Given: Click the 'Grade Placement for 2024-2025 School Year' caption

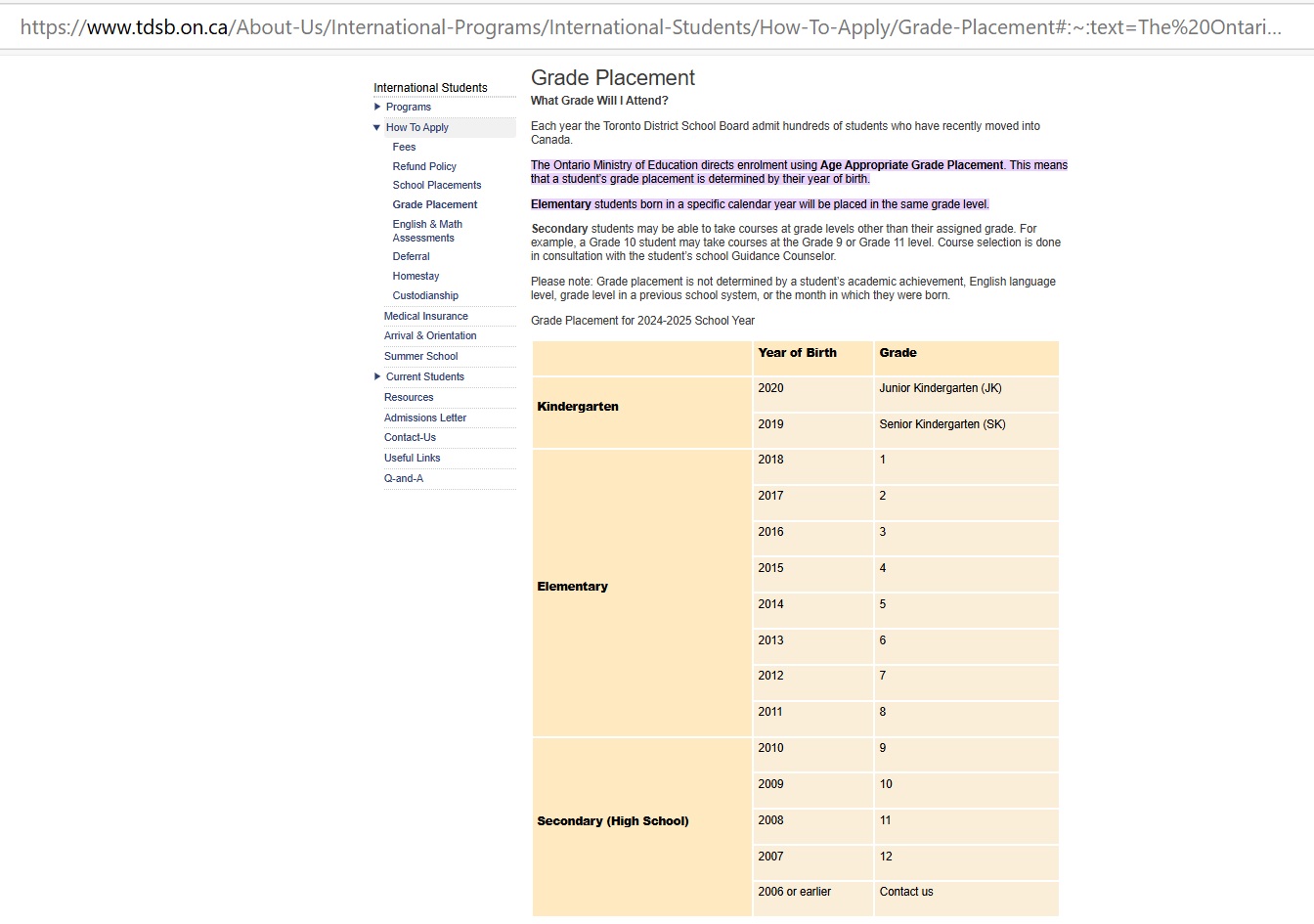Looking at the screenshot, I should 642,321.
